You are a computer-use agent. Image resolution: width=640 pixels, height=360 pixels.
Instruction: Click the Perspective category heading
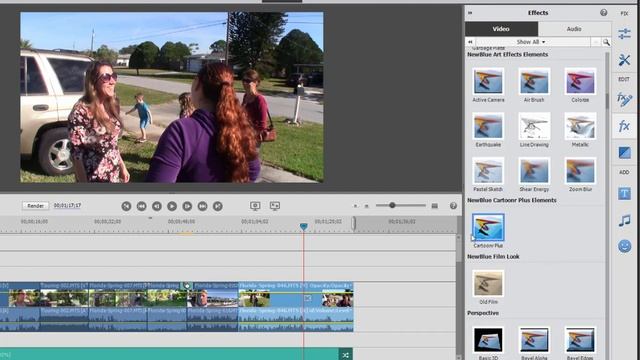tap(483, 313)
